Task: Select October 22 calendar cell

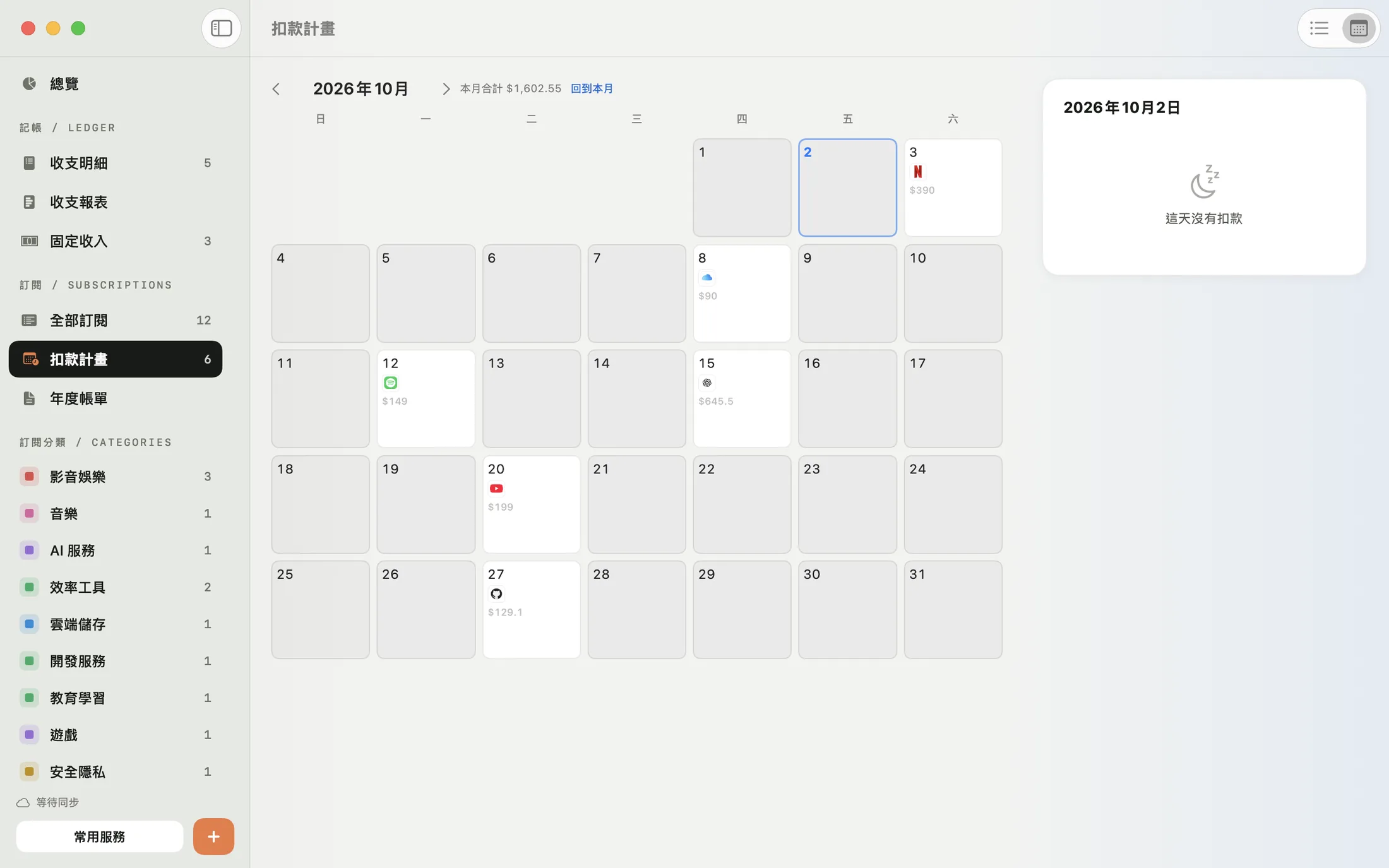Action: [x=742, y=504]
